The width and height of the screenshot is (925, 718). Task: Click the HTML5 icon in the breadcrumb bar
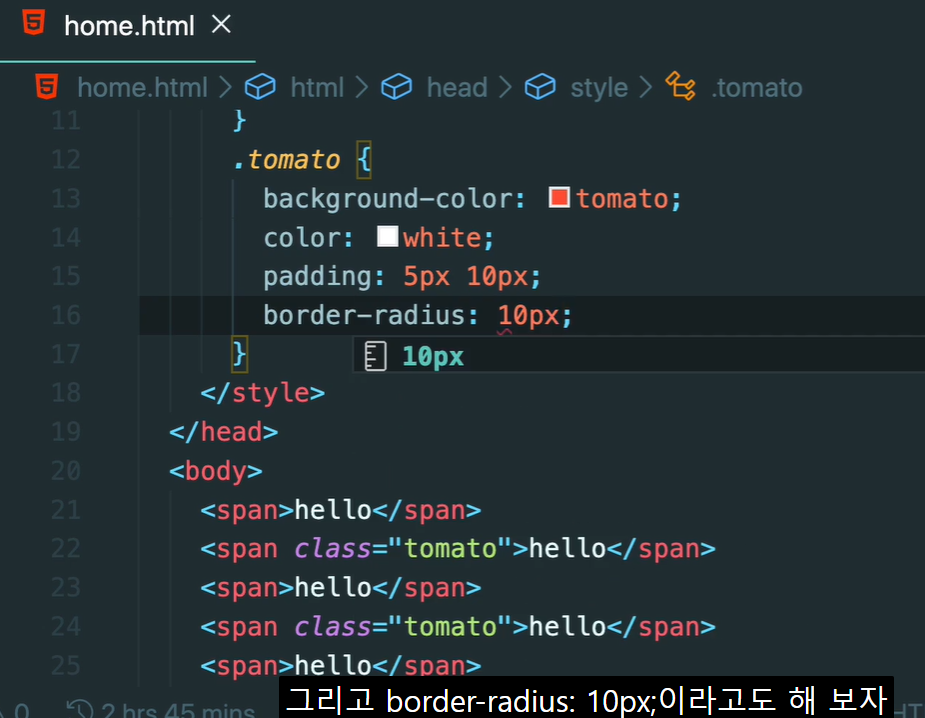(x=47, y=87)
